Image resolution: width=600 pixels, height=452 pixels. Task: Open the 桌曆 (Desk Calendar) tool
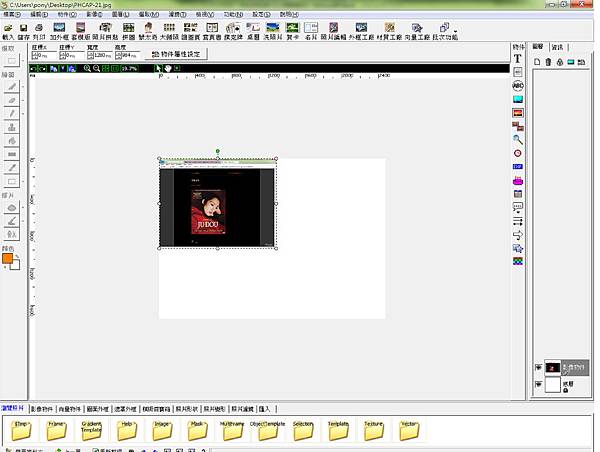[253, 31]
